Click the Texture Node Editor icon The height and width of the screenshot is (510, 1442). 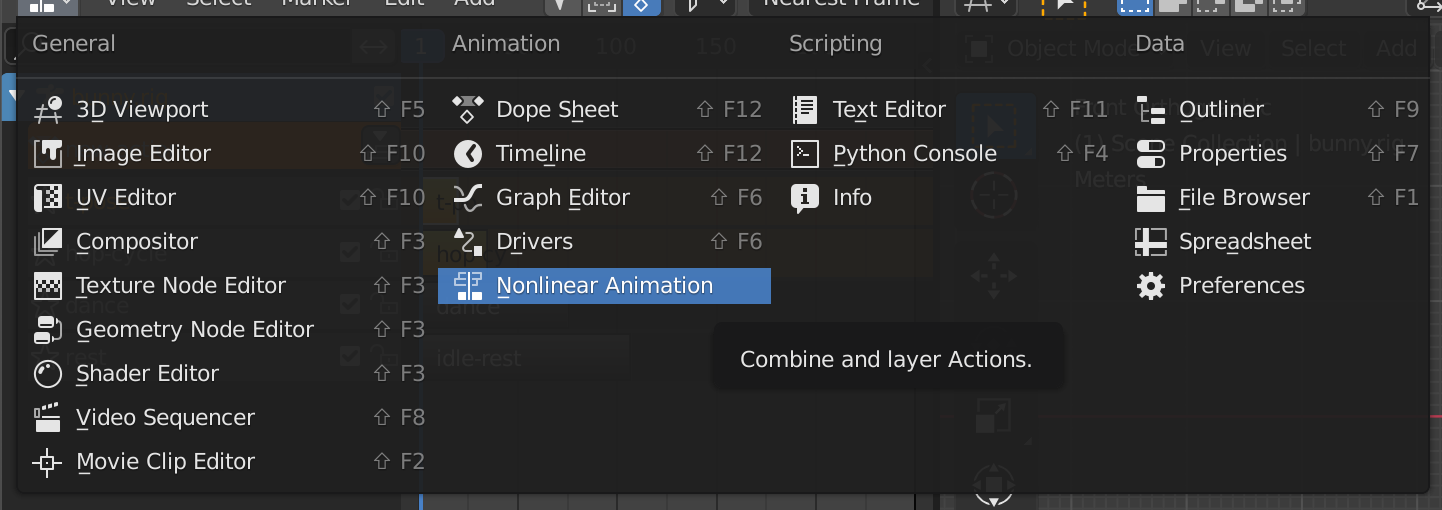[x=48, y=286]
